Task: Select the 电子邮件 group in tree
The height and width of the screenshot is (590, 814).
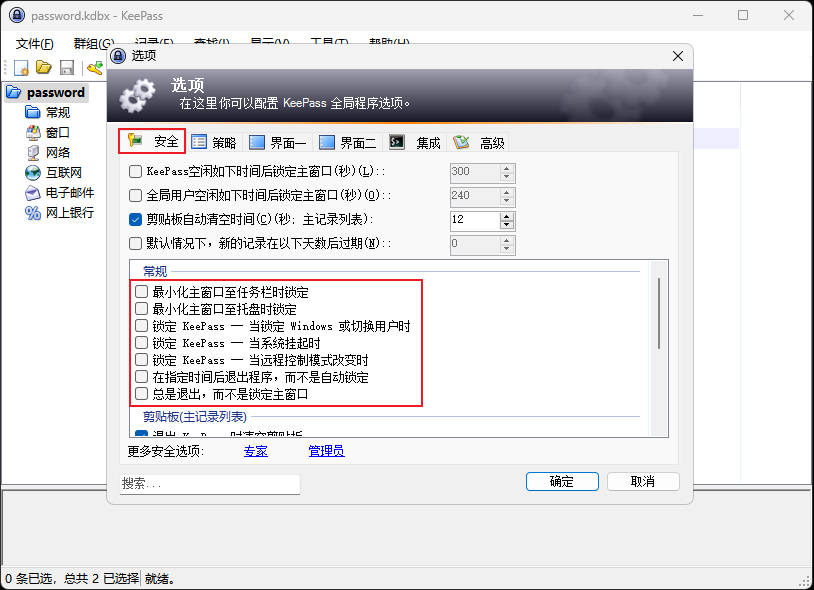Action: coord(69,193)
